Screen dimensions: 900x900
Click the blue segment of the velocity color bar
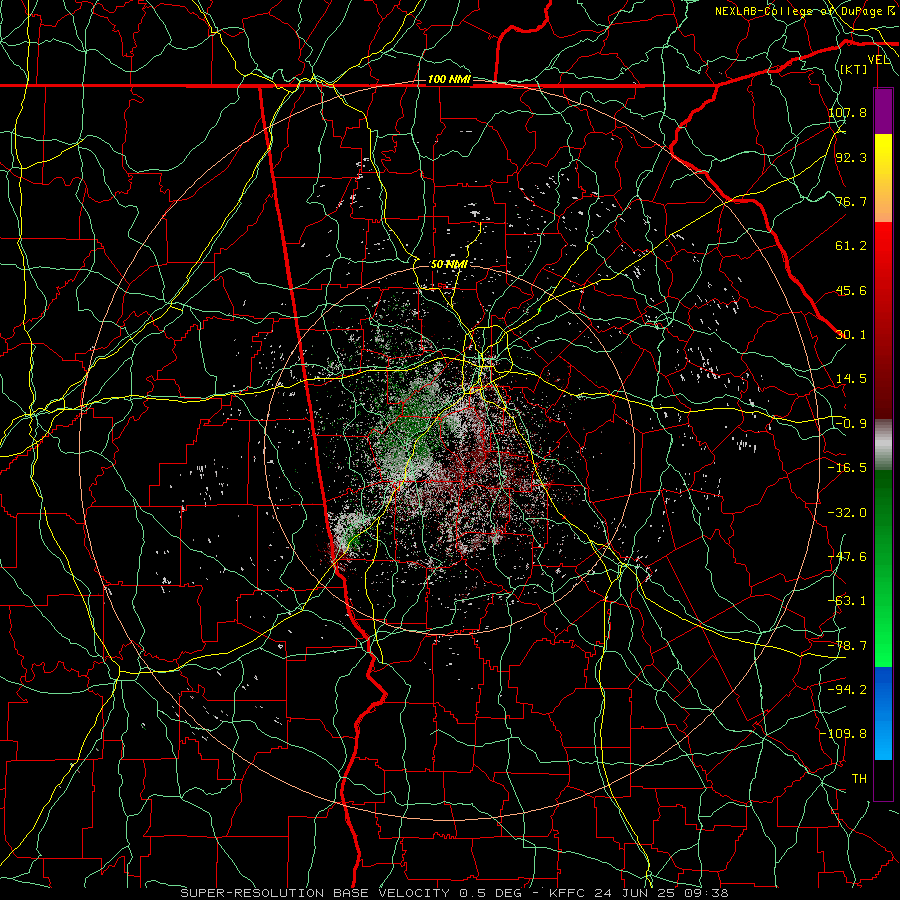pos(883,713)
